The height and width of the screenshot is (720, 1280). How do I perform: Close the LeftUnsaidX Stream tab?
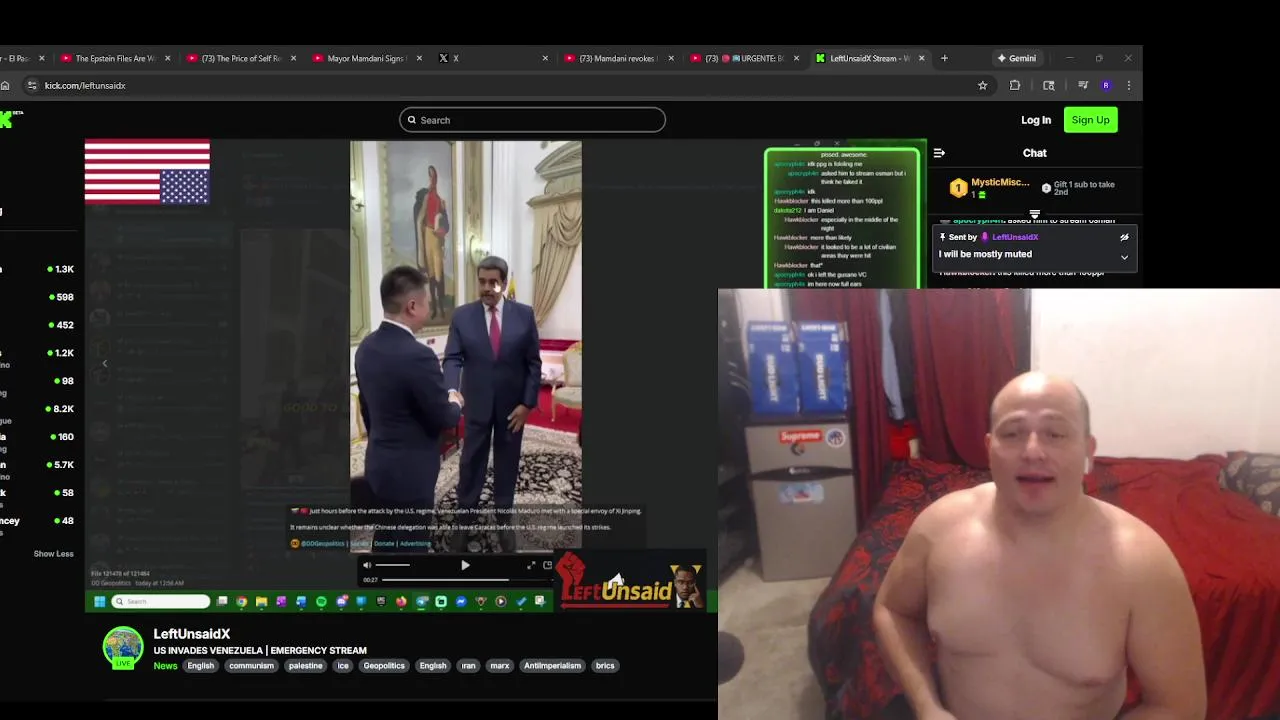[921, 58]
